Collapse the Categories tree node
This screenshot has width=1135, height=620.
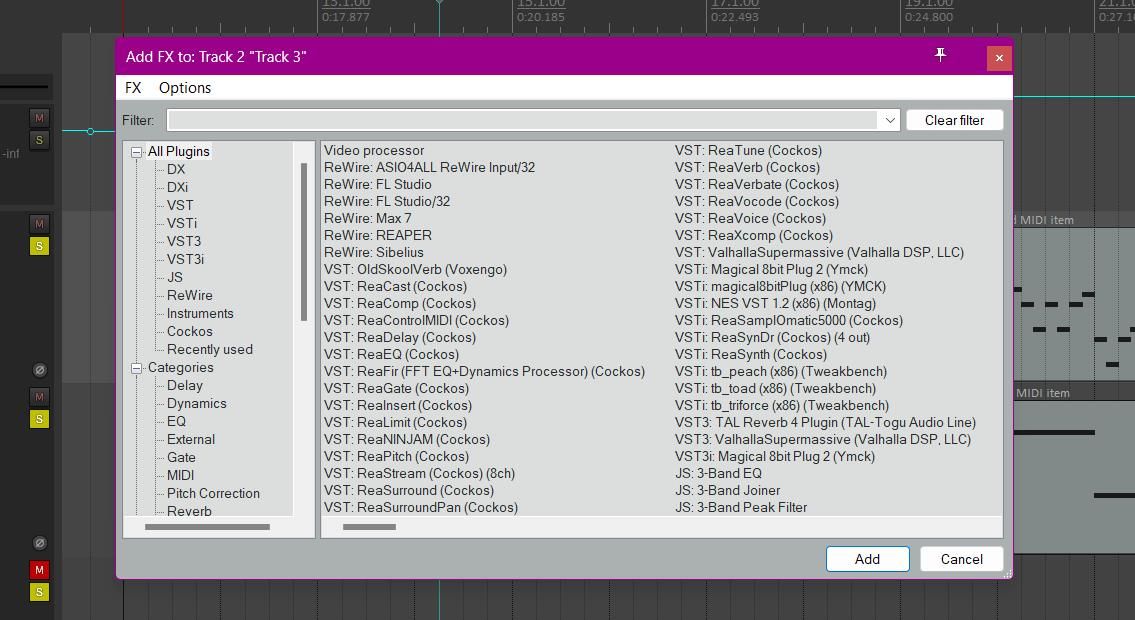click(x=136, y=367)
